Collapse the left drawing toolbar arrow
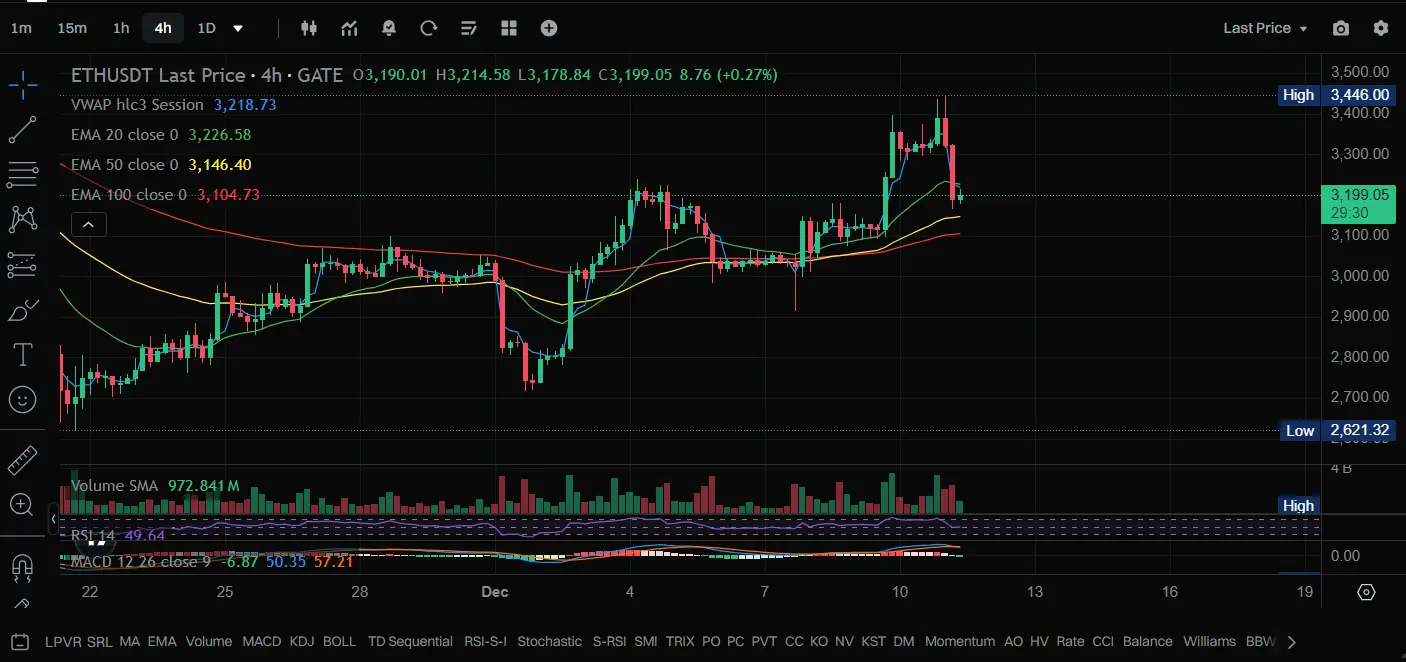The height and width of the screenshot is (662, 1406). pyautogui.click(x=54, y=520)
